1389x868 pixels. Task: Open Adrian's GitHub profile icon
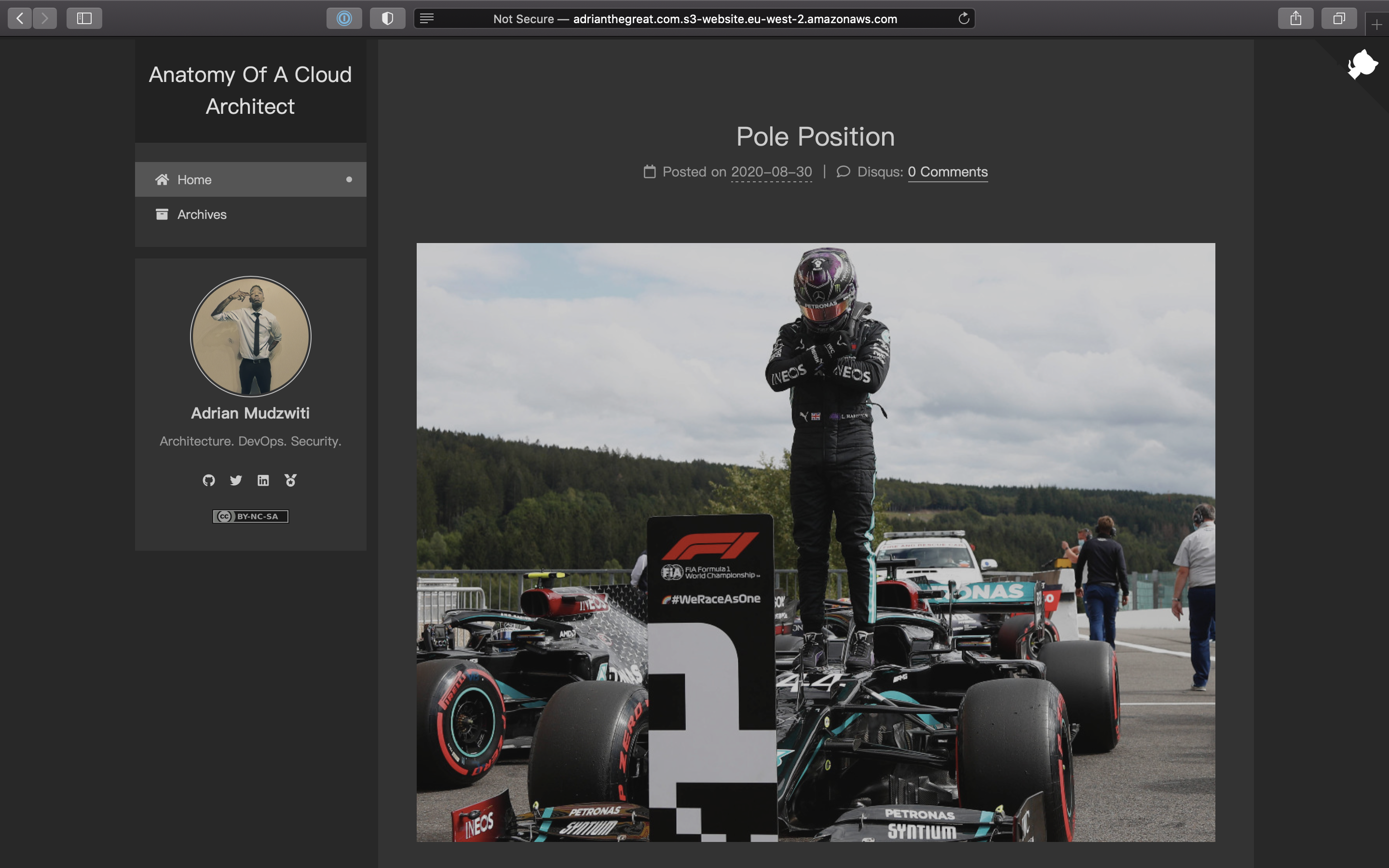209,480
